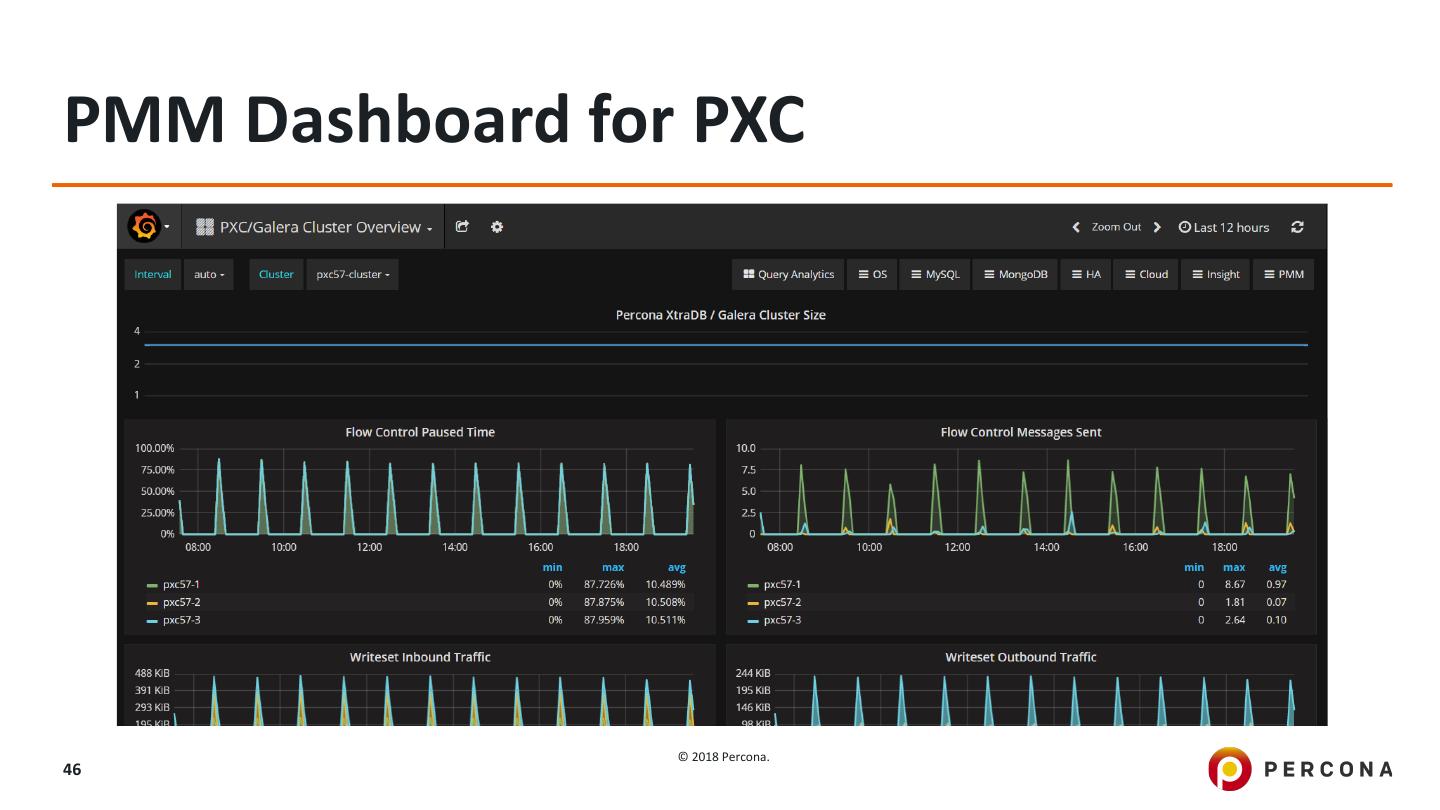This screenshot has height=810, width=1440.
Task: Click green pxc57-1 color swatch in Paused Time legend
Action: click(x=152, y=585)
